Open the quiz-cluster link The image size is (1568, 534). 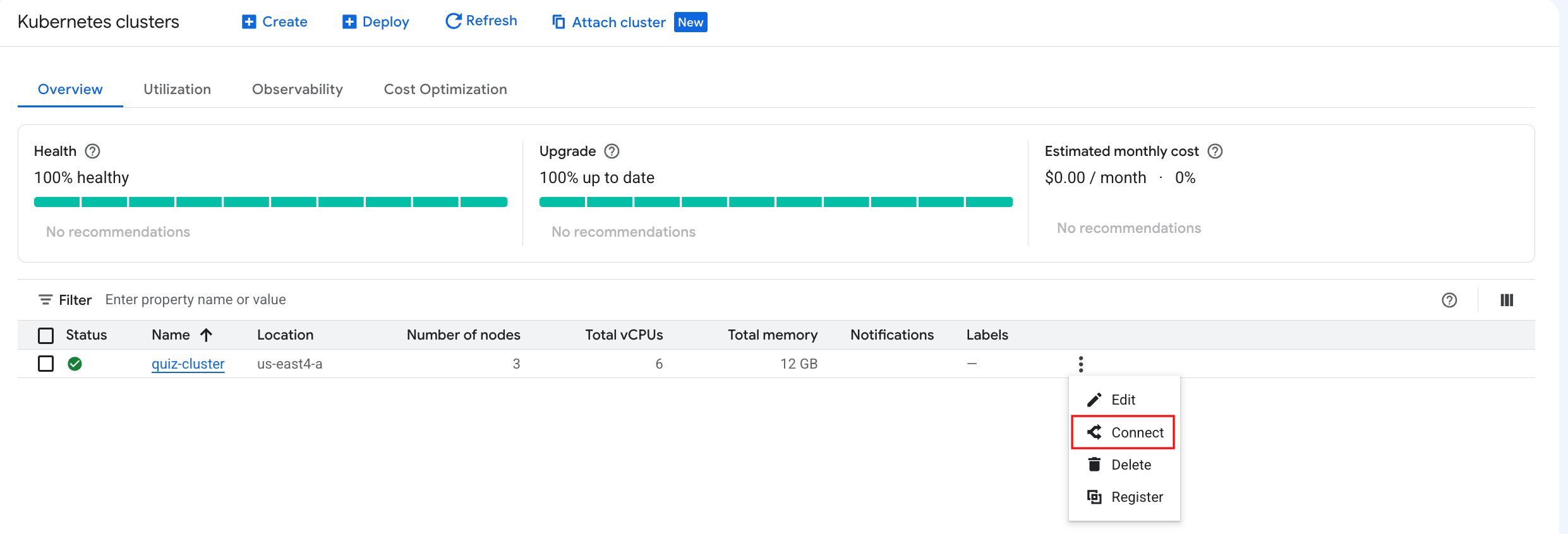tap(188, 364)
